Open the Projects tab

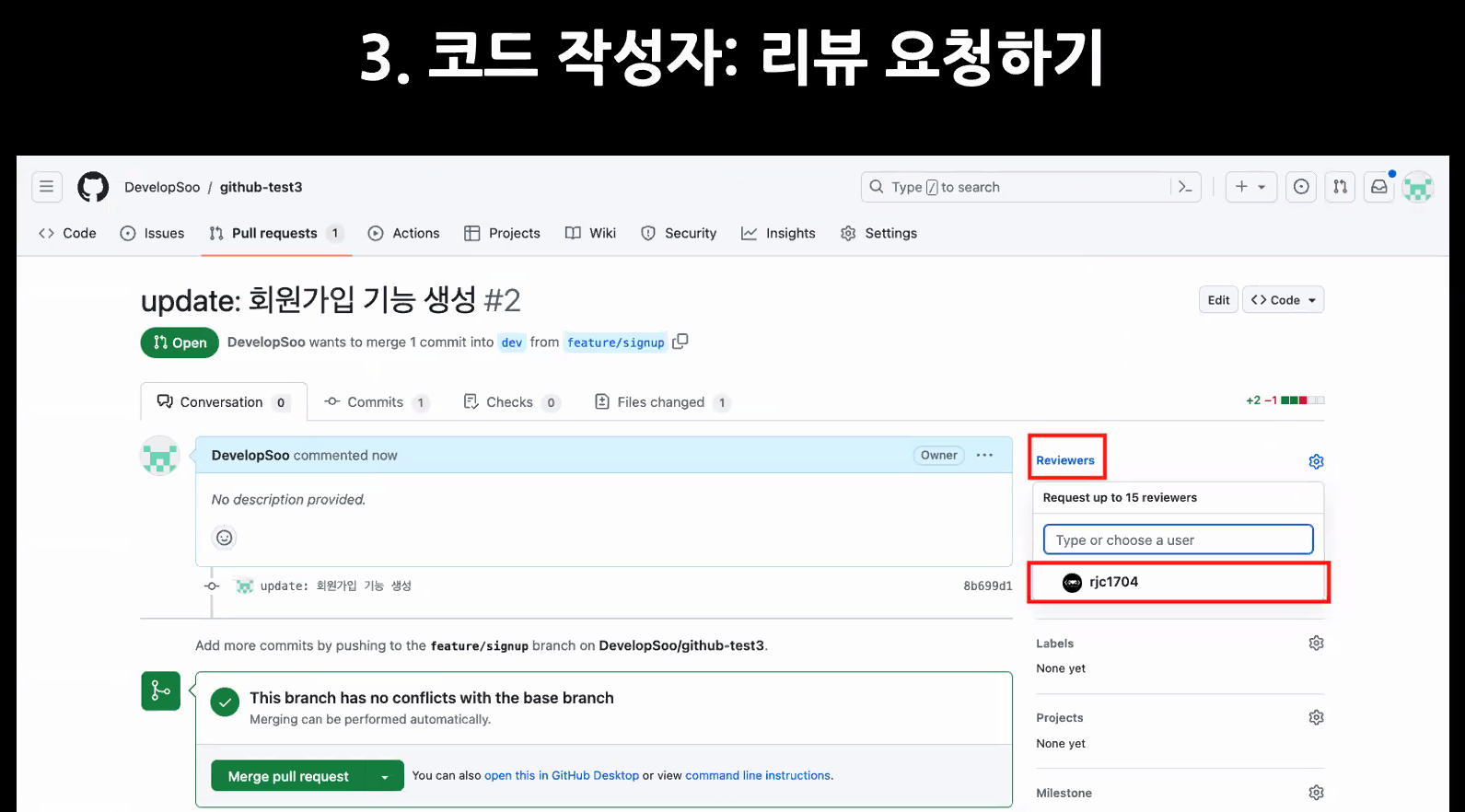coord(502,233)
